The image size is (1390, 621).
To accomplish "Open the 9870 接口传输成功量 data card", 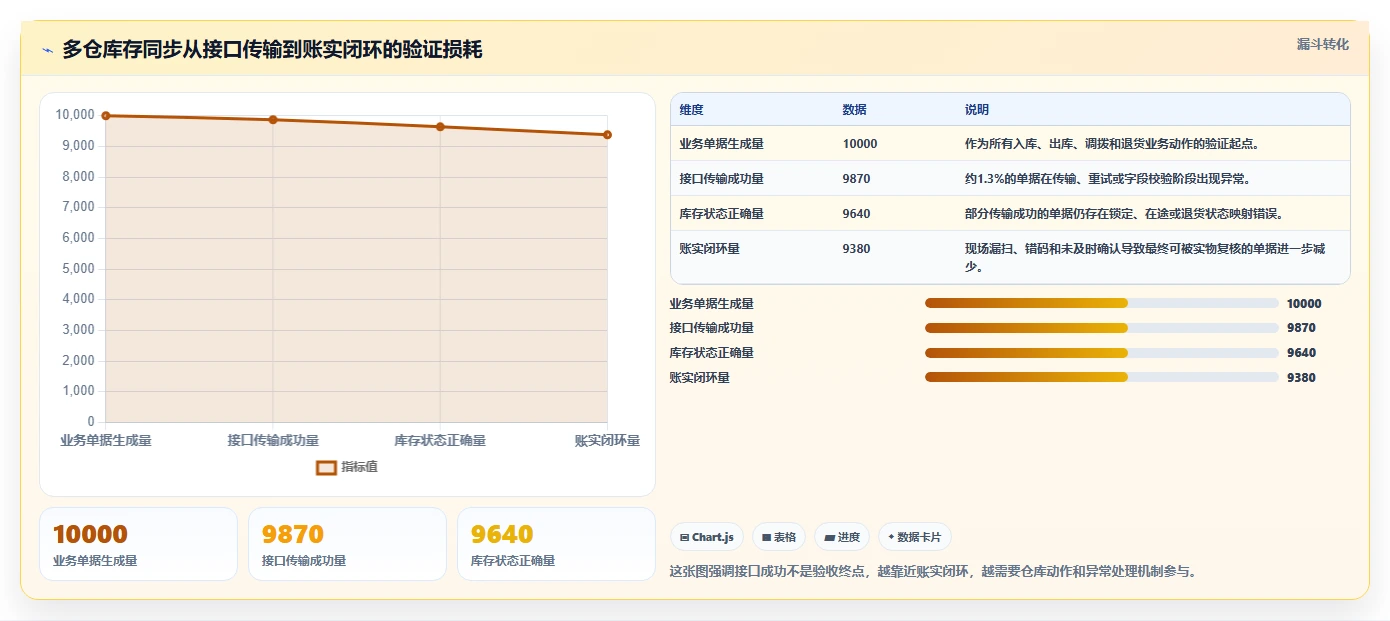I will pyautogui.click(x=347, y=544).
